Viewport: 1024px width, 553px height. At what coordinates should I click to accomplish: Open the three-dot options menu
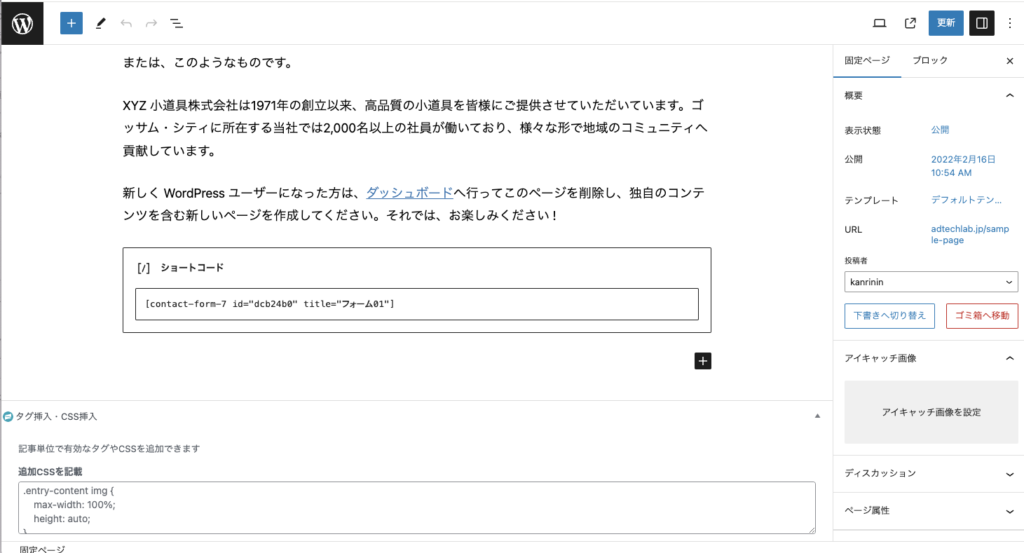point(1009,22)
